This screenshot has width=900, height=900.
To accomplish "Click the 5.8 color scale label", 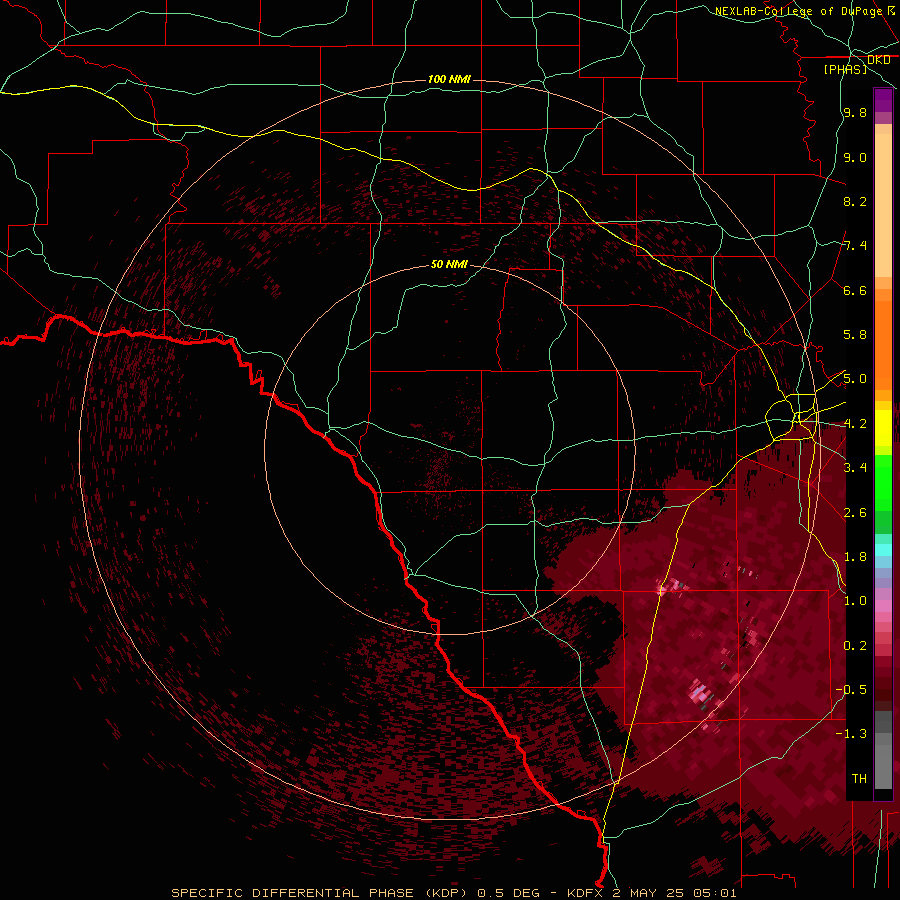I will tap(855, 335).
